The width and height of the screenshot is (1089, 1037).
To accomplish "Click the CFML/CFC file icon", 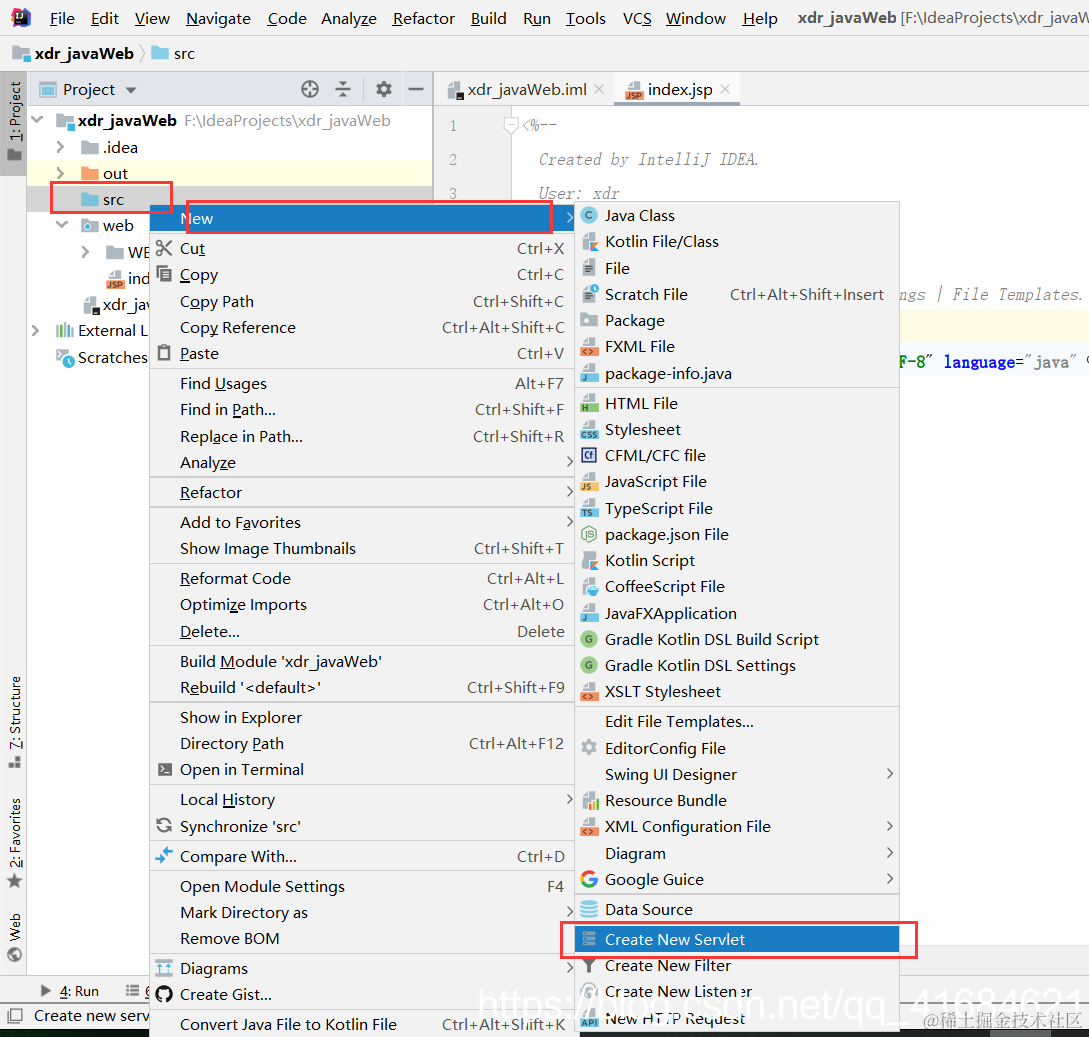I will [x=589, y=456].
